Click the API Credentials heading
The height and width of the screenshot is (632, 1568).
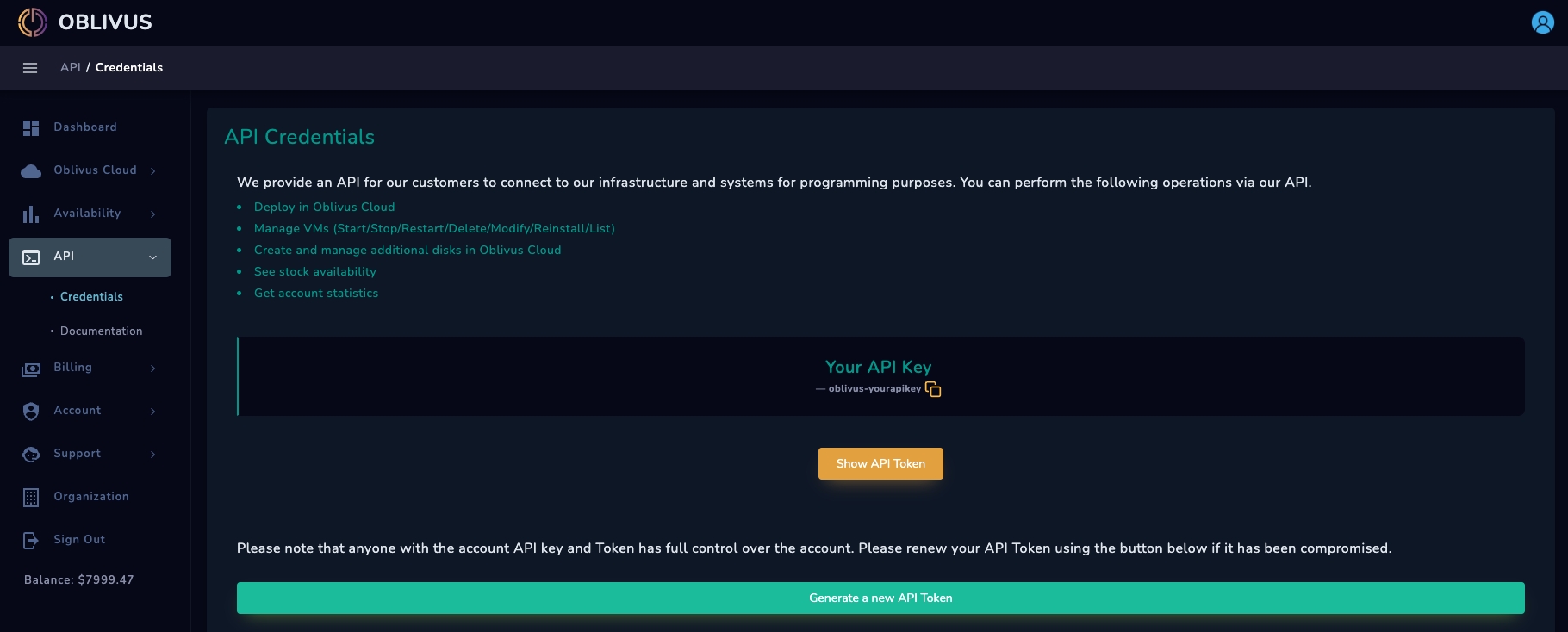point(299,137)
